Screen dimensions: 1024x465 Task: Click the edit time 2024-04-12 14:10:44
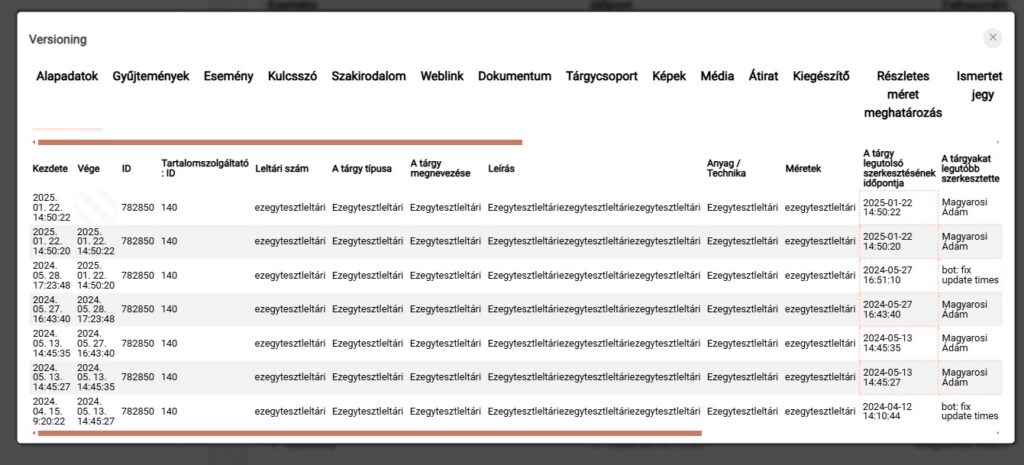[888, 411]
